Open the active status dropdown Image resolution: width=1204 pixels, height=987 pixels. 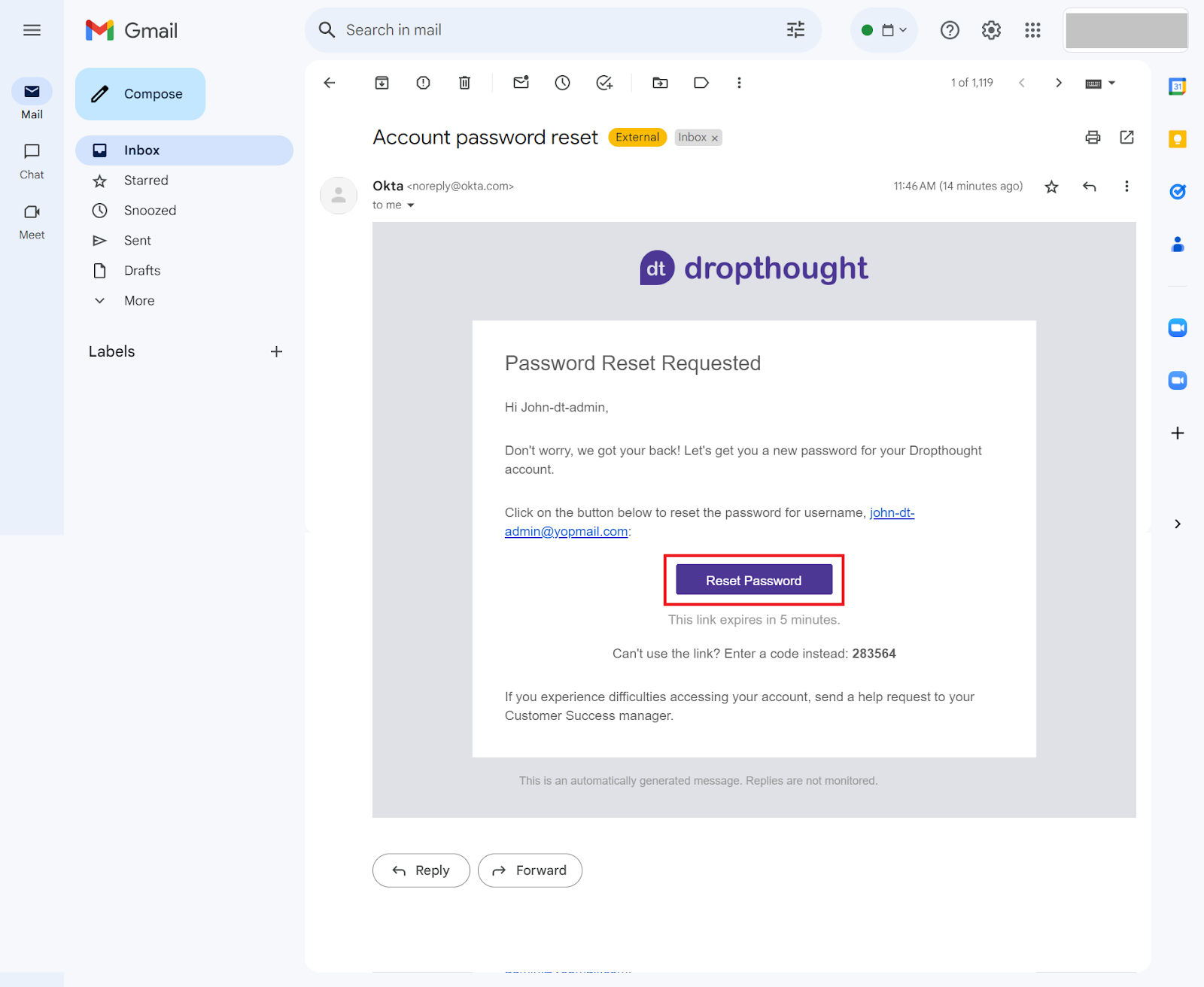pyautogui.click(x=884, y=30)
